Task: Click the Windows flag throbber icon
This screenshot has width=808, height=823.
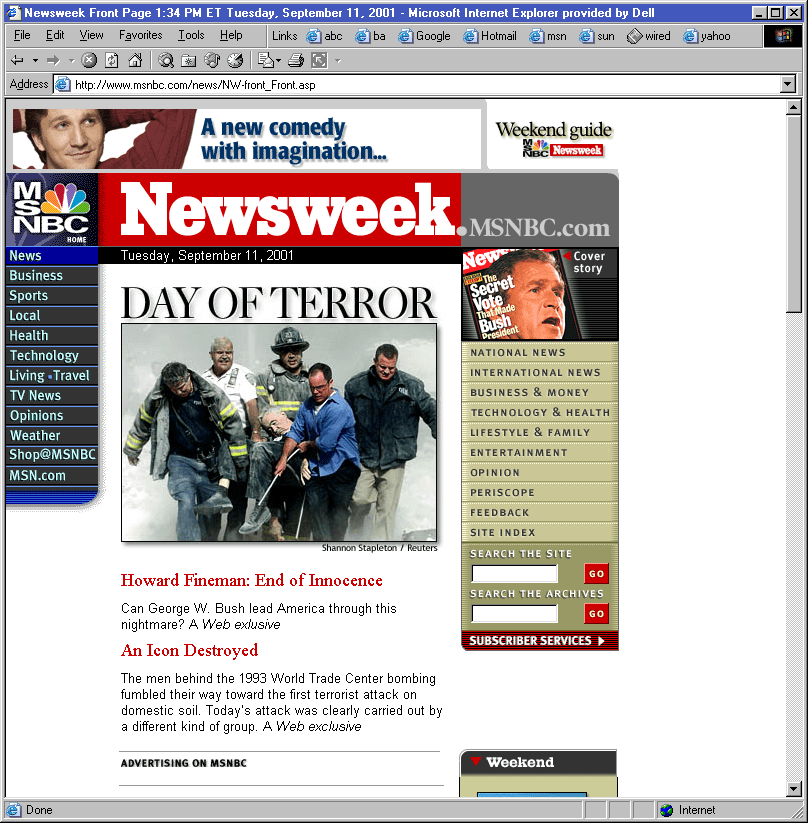Action: 782,36
